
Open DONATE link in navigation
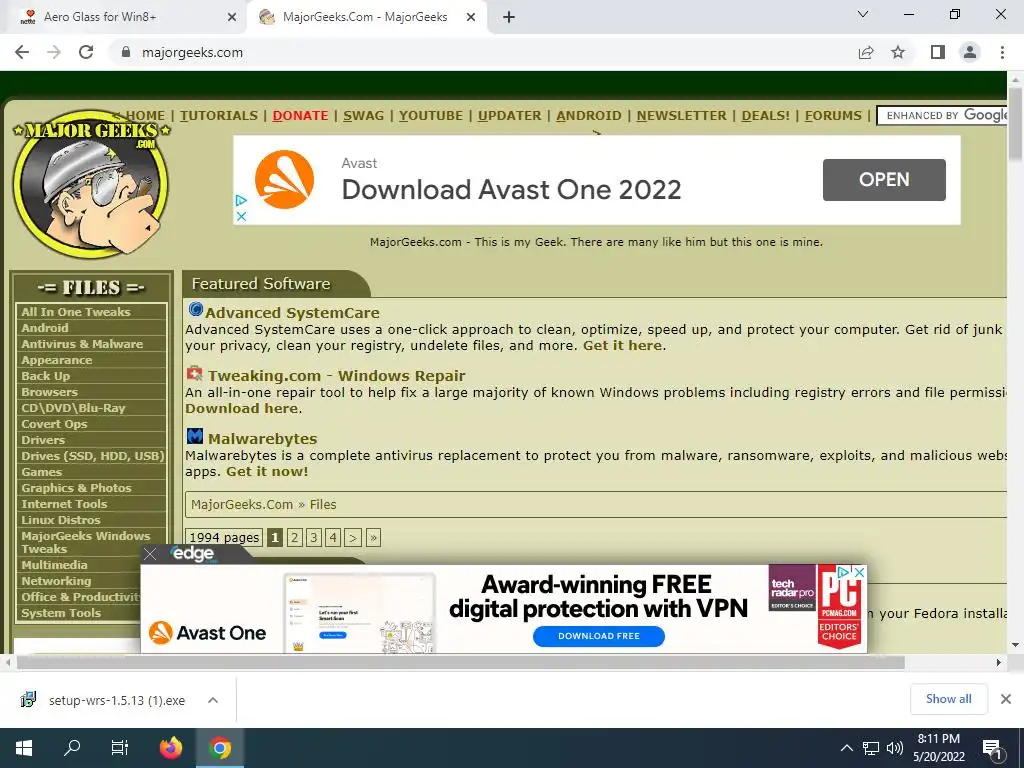click(x=300, y=116)
